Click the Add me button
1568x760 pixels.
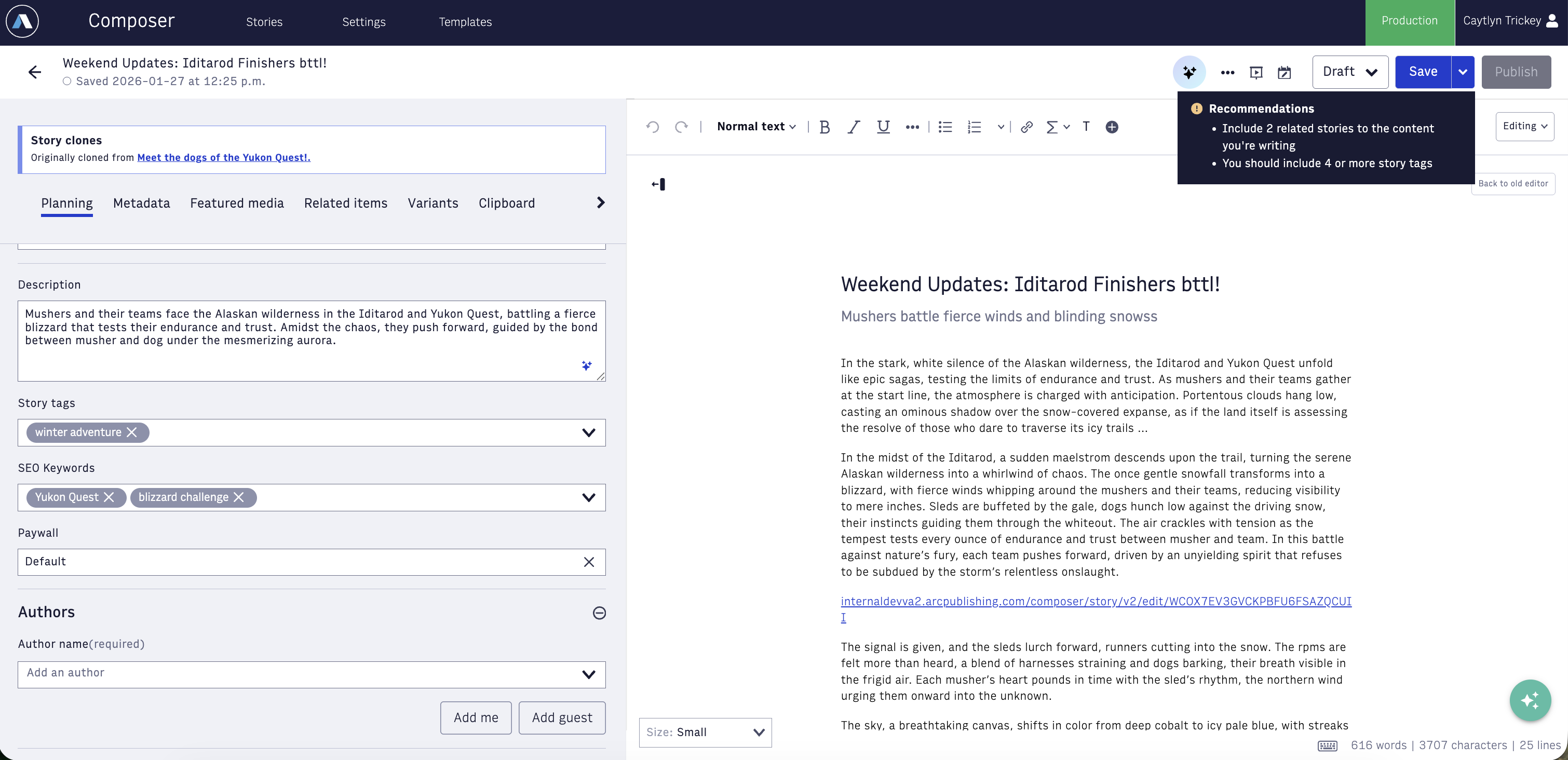(476, 717)
